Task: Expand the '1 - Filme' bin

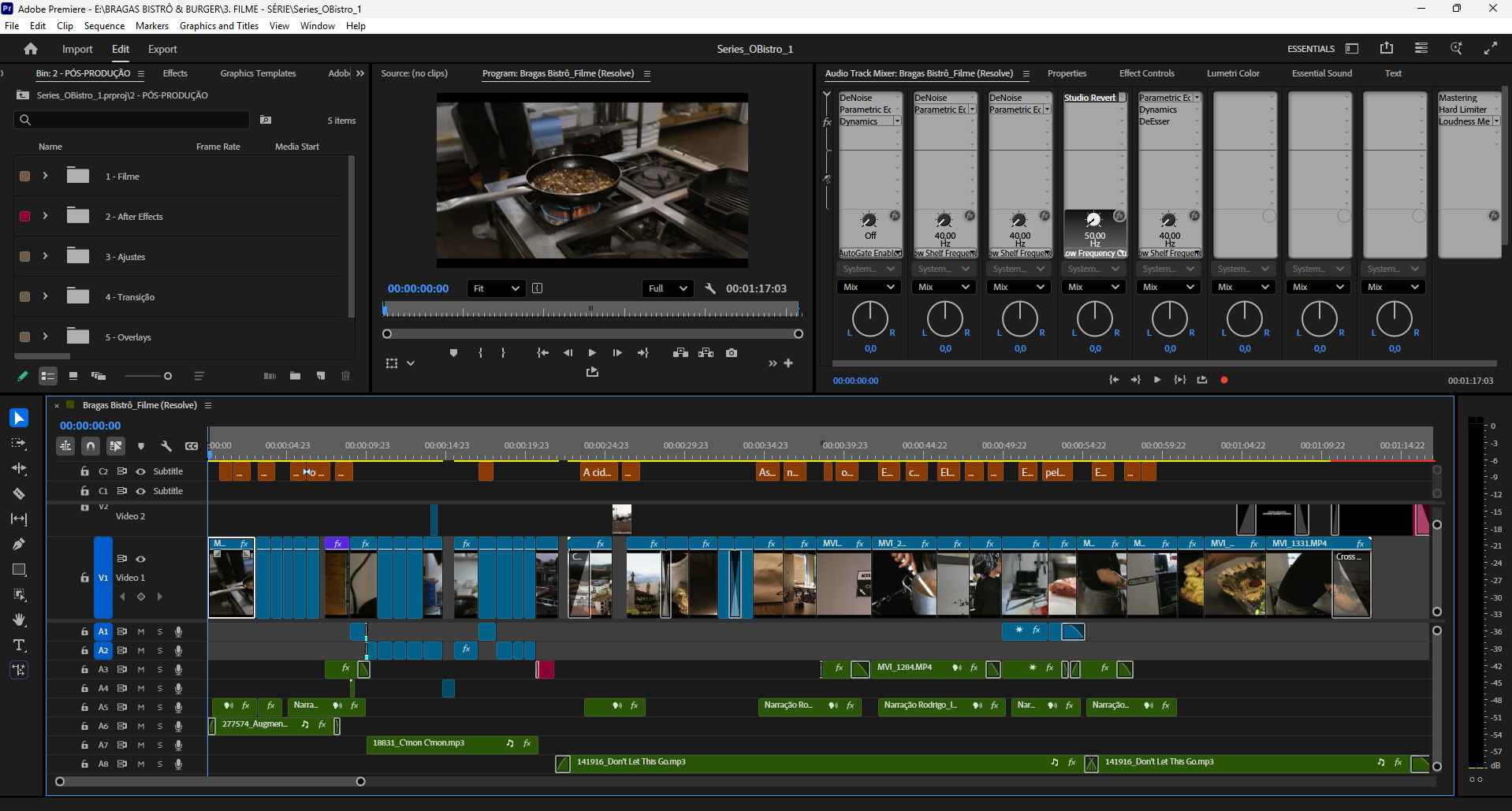Action: [x=46, y=175]
